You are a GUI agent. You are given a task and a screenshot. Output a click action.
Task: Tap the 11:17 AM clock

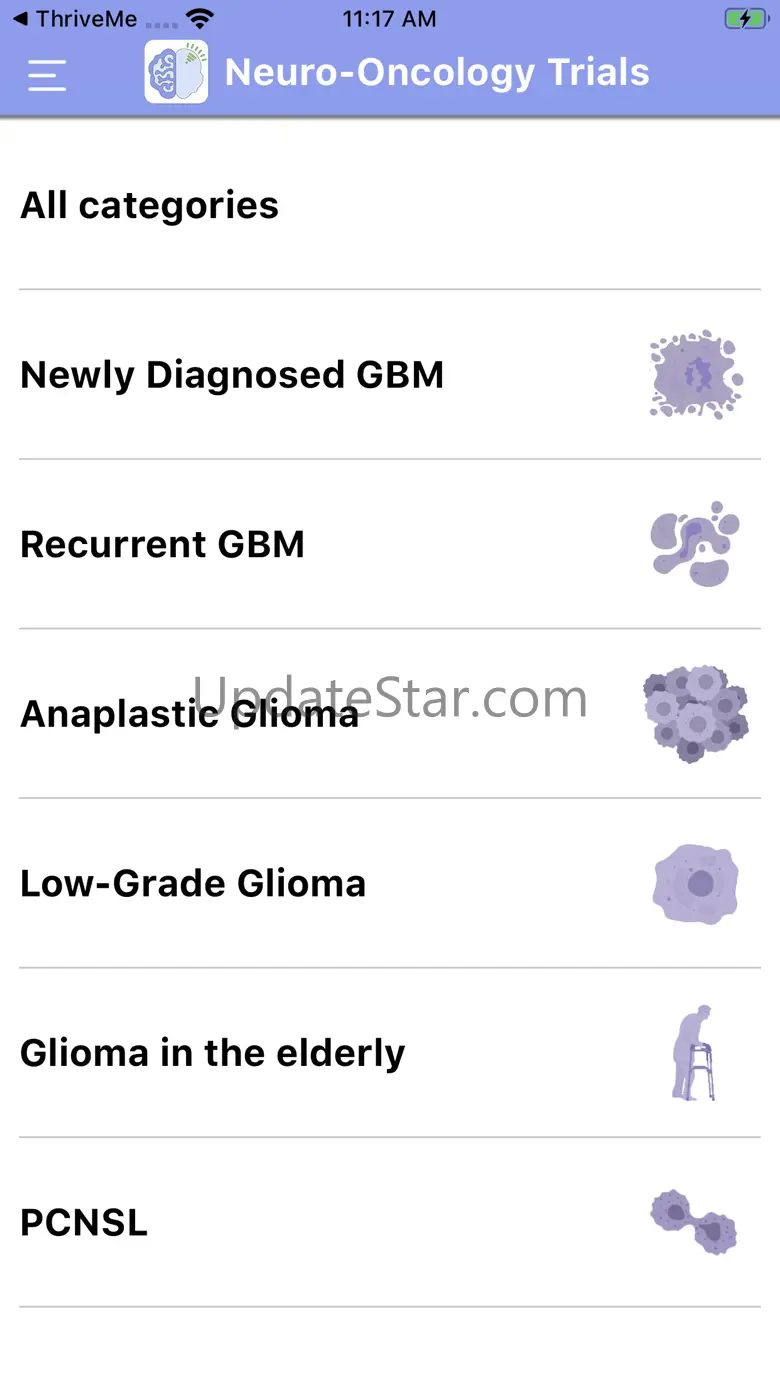point(389,18)
